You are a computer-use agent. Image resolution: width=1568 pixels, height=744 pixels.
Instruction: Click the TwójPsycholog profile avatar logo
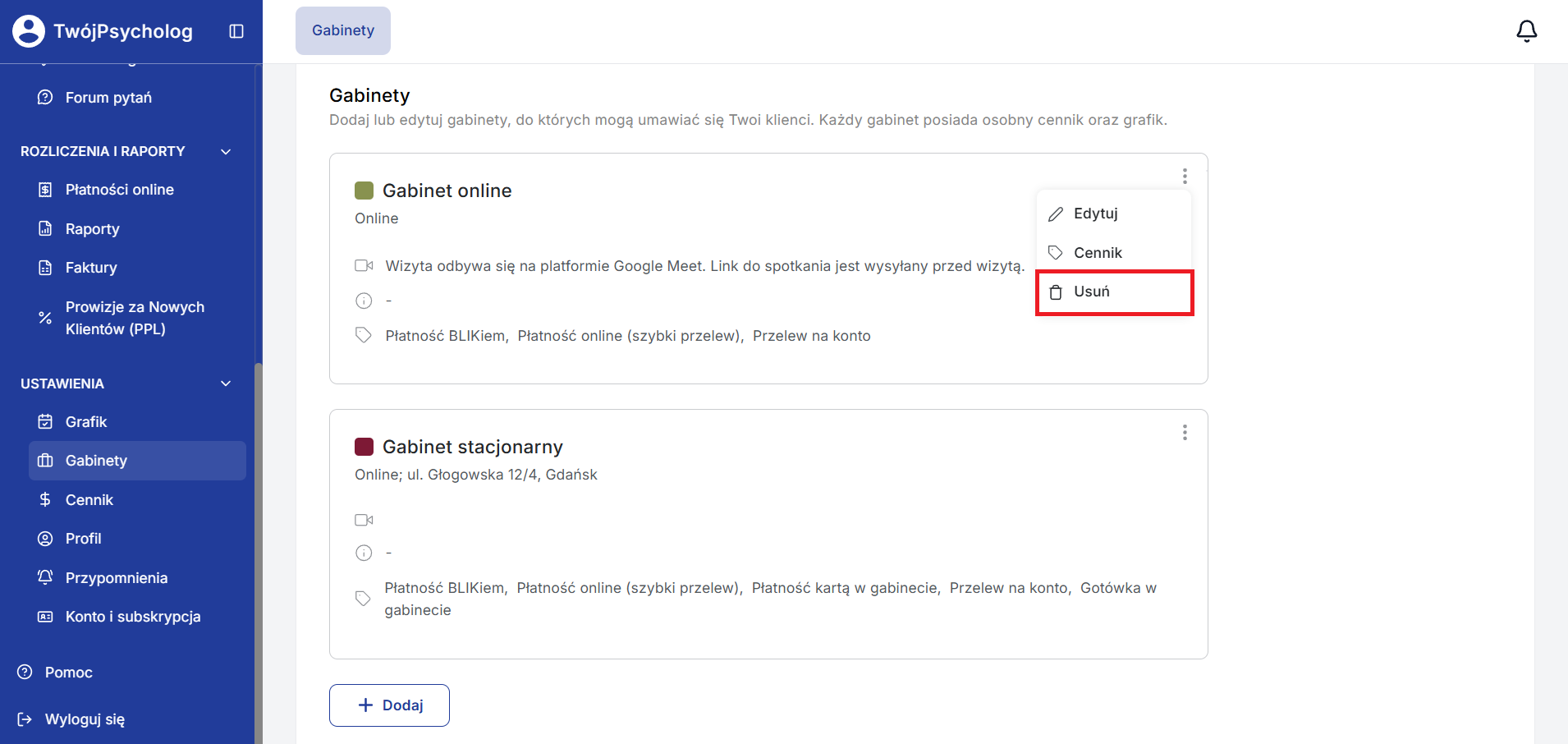click(29, 31)
